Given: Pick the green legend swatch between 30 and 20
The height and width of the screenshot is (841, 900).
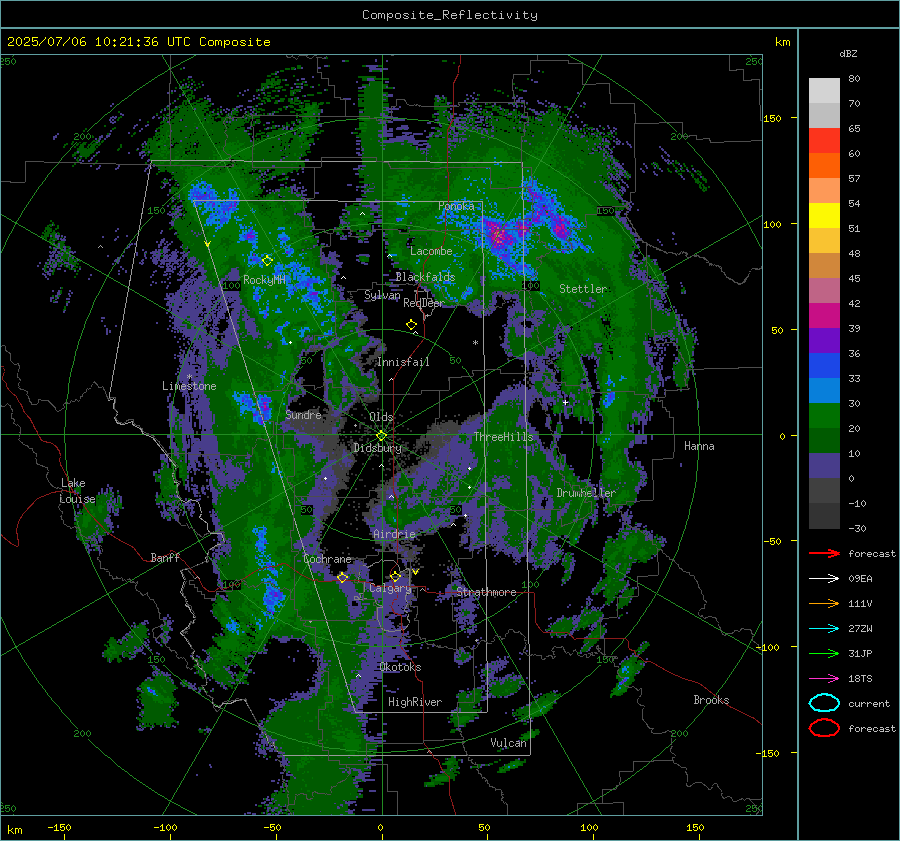Looking at the screenshot, I should coord(824,416).
